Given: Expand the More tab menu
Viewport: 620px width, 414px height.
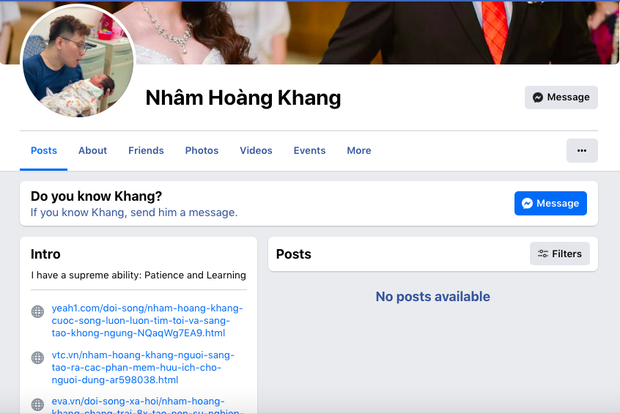Looking at the screenshot, I should coord(359,151).
